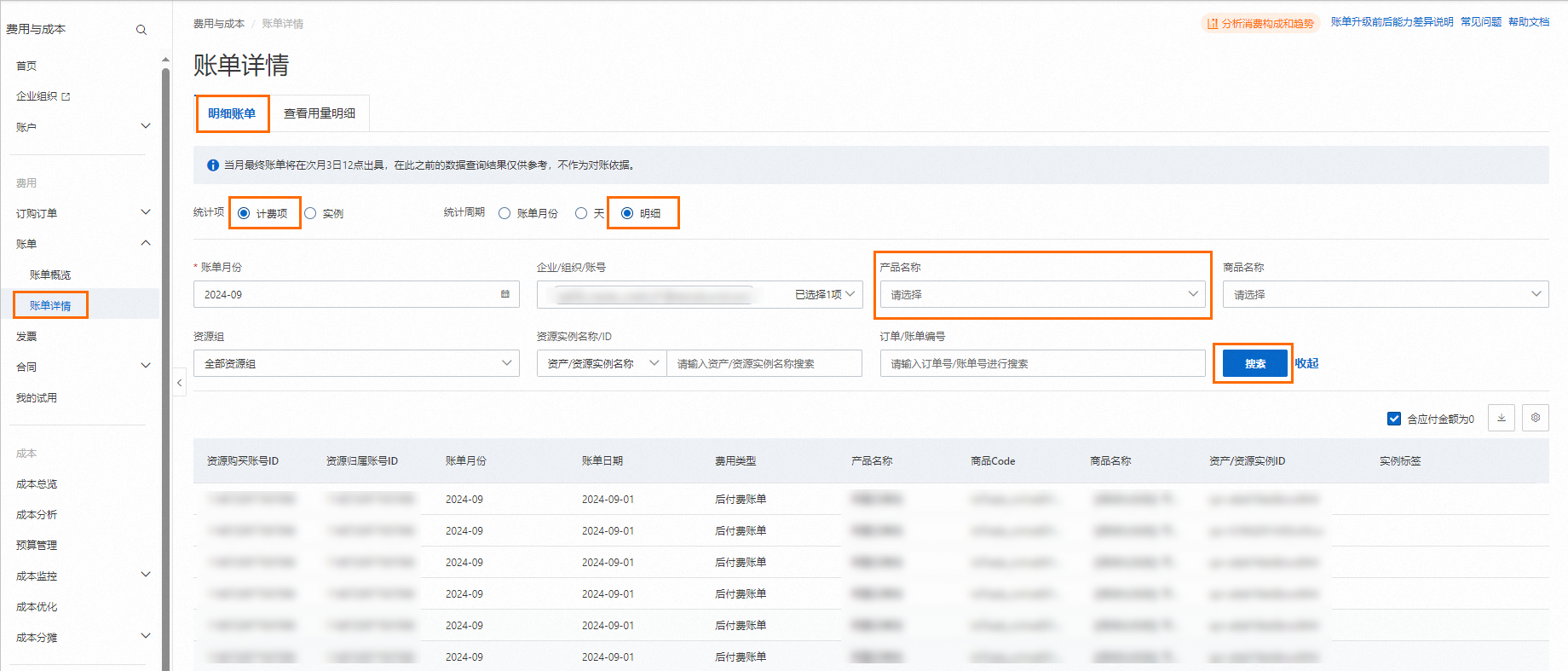1568x671 pixels.
Task: Click 费用类型 column header
Action: click(x=735, y=461)
